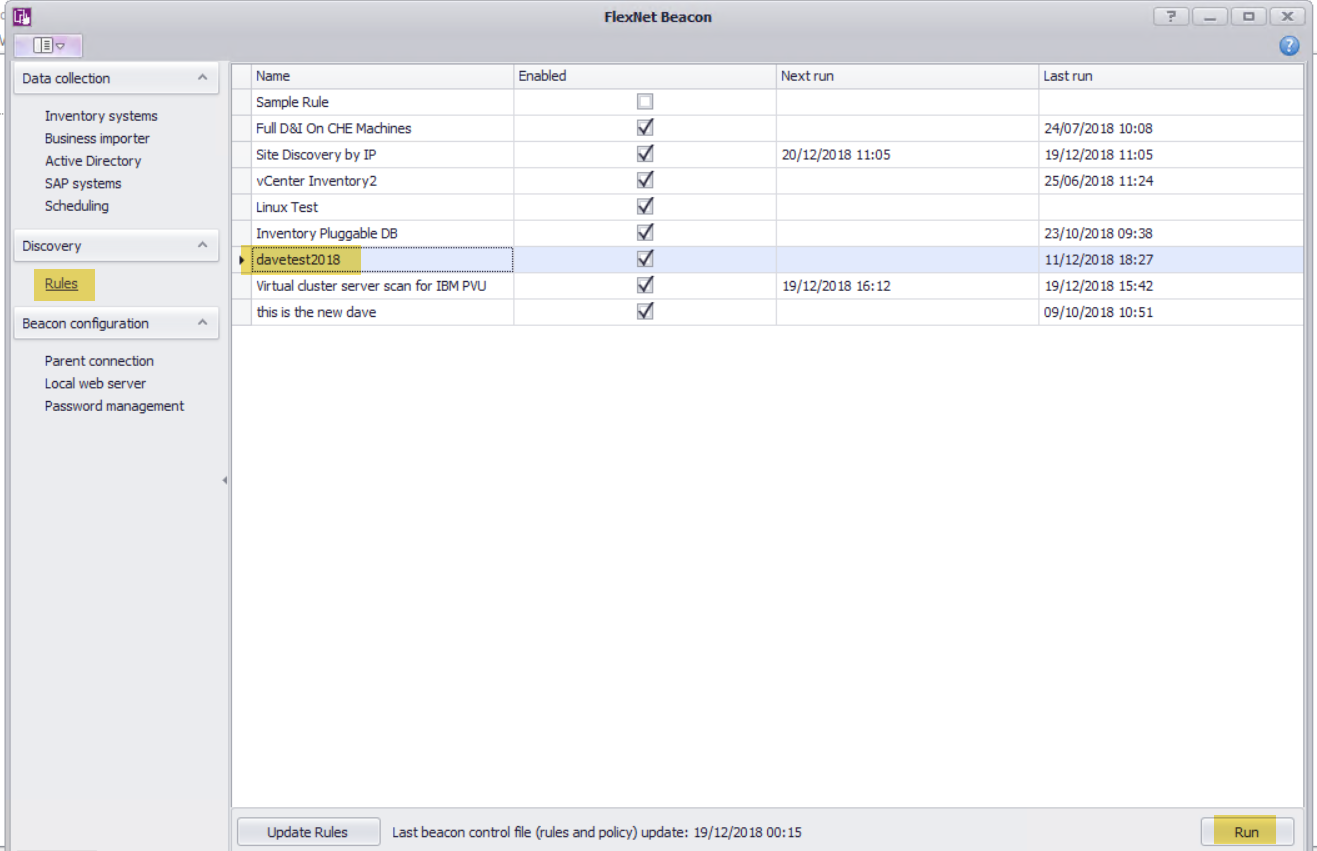Select 'Full D&I On CHE Machines' rule

coord(333,128)
